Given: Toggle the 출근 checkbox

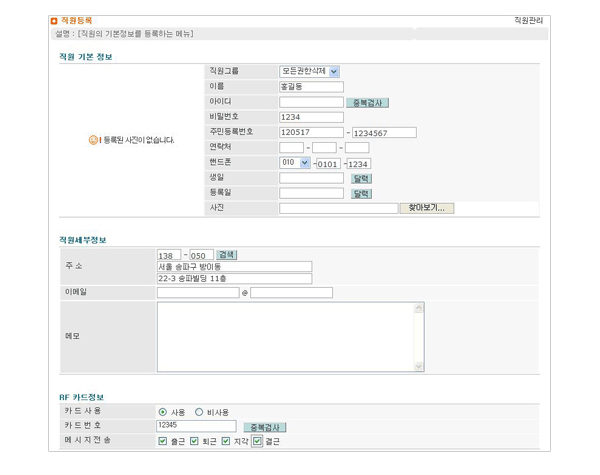Looking at the screenshot, I should (x=163, y=441).
